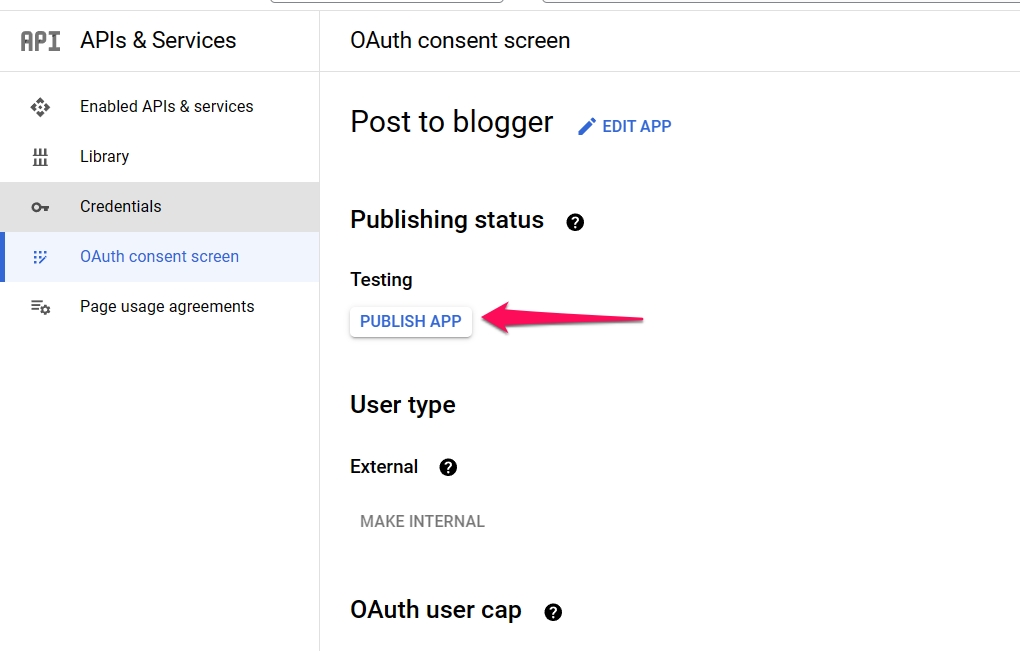Click the OAuth user cap heading

(x=436, y=610)
